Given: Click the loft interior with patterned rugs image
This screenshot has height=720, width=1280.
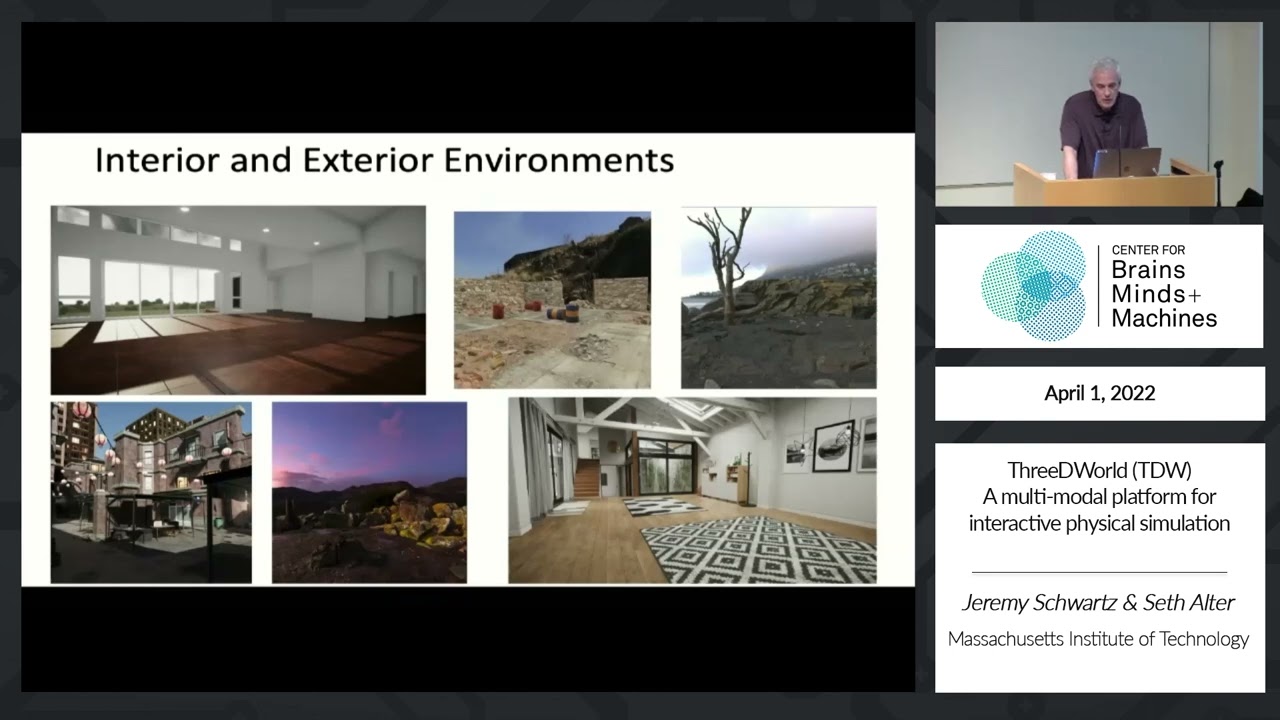Looking at the screenshot, I should coord(692,491).
